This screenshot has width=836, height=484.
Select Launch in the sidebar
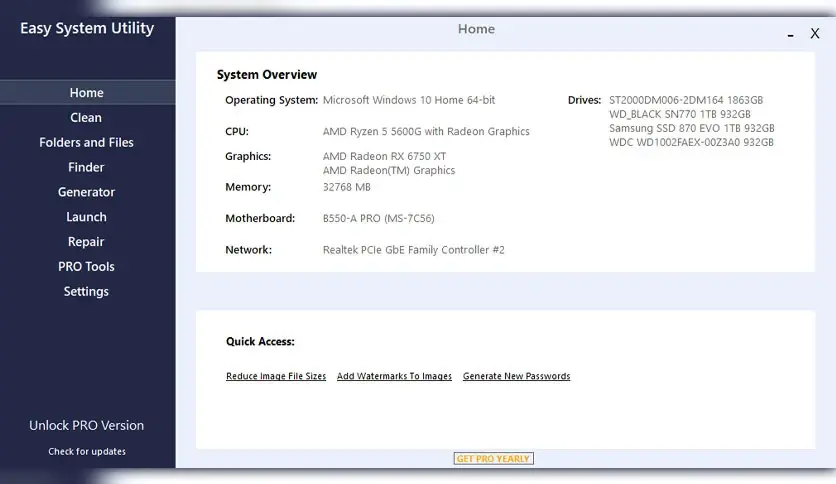point(86,217)
